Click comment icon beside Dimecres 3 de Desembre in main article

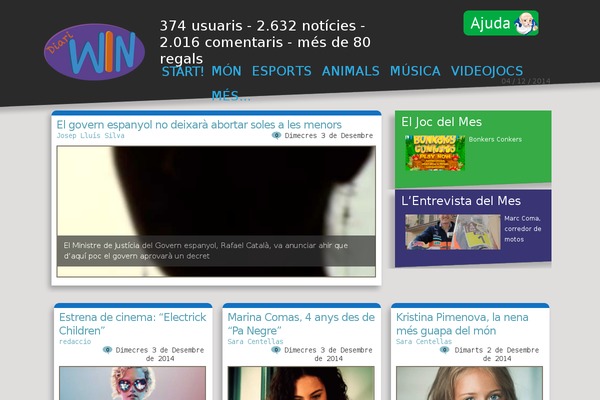[276, 136]
